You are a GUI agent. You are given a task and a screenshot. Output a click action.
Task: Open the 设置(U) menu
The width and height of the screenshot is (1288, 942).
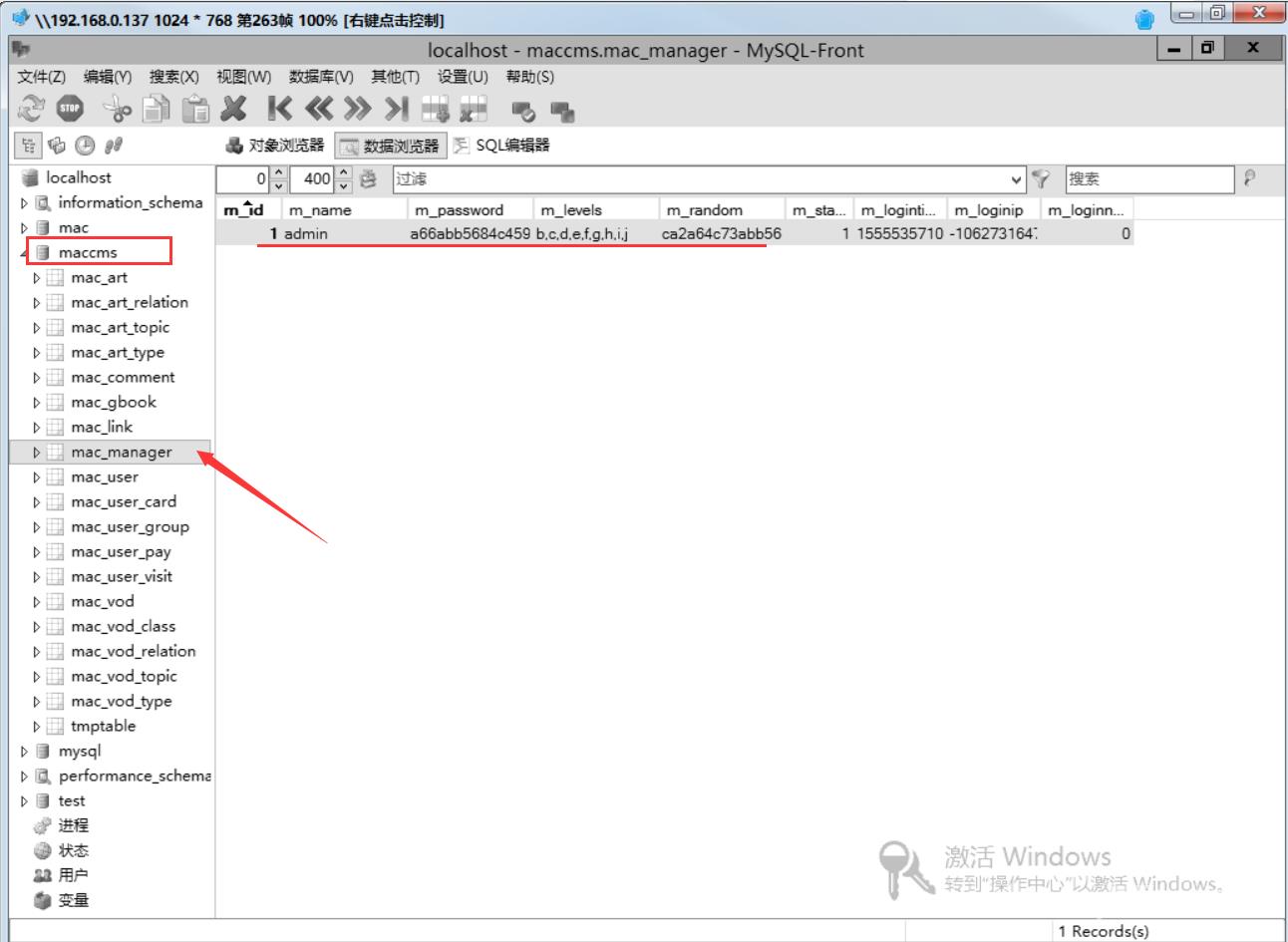pos(463,77)
